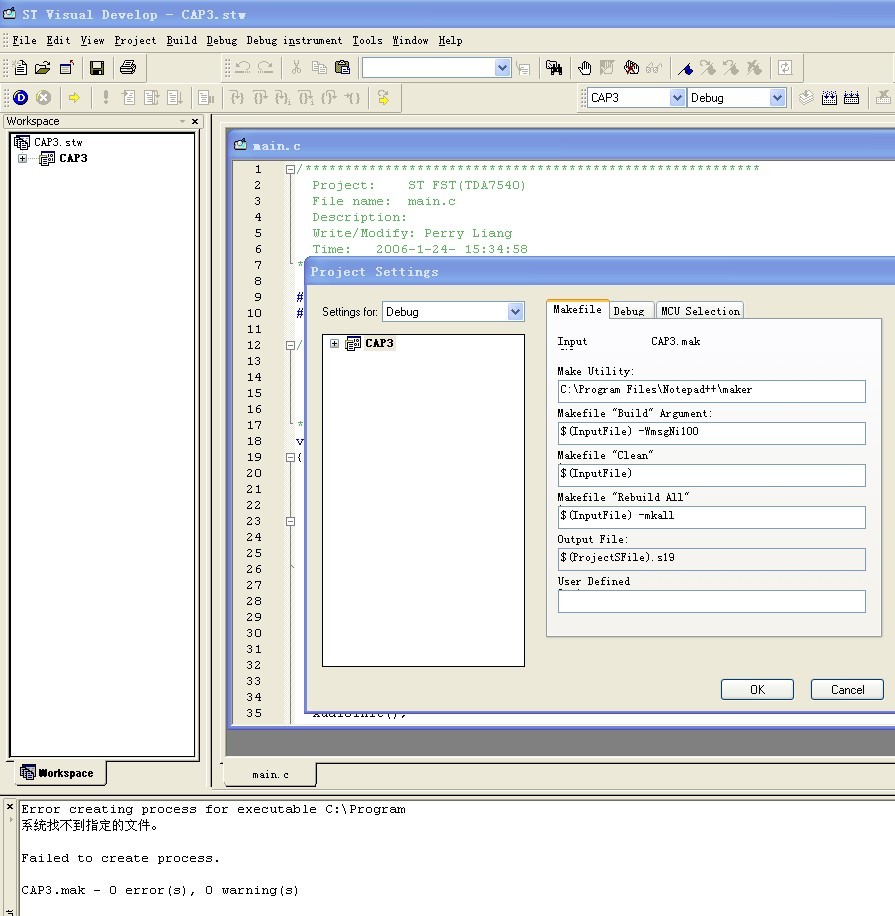
Task: Open the find text combo box dropdown
Action: pyautogui.click(x=502, y=68)
